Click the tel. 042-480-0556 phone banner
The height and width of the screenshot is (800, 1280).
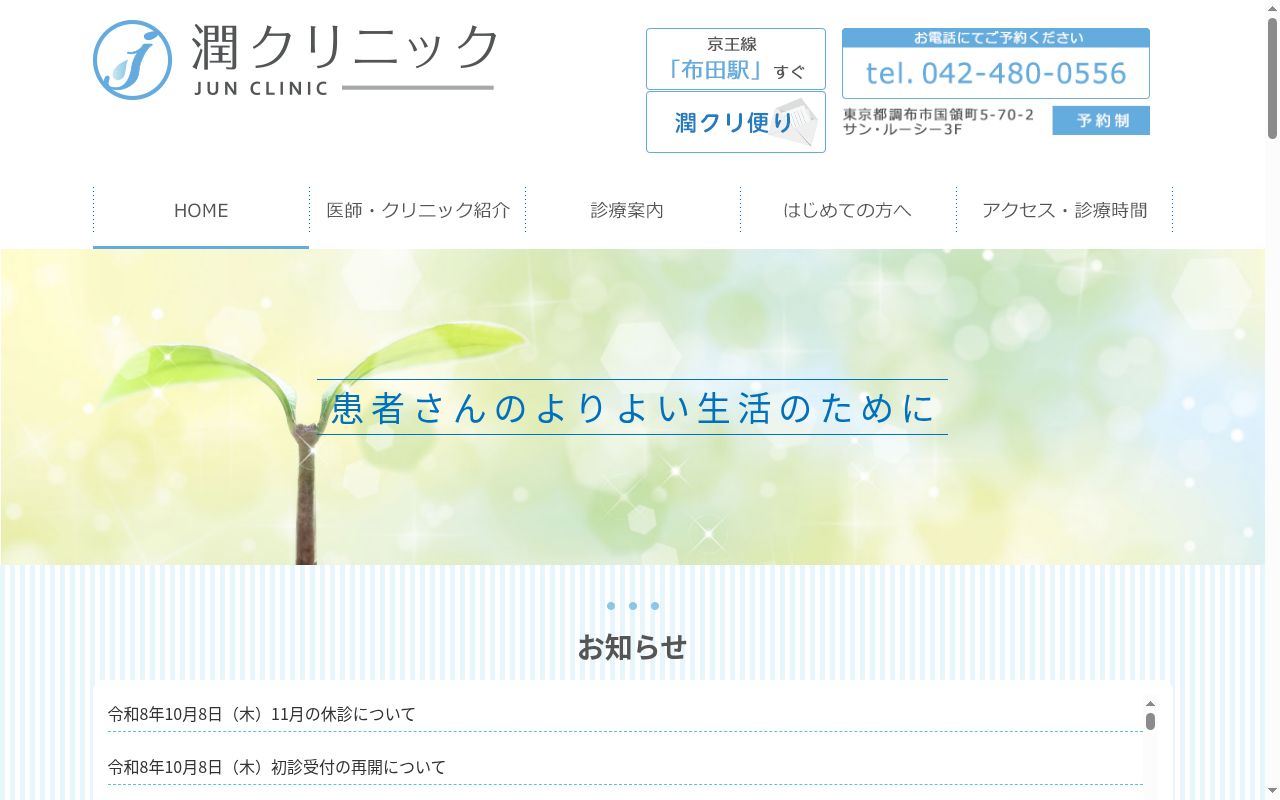point(996,73)
